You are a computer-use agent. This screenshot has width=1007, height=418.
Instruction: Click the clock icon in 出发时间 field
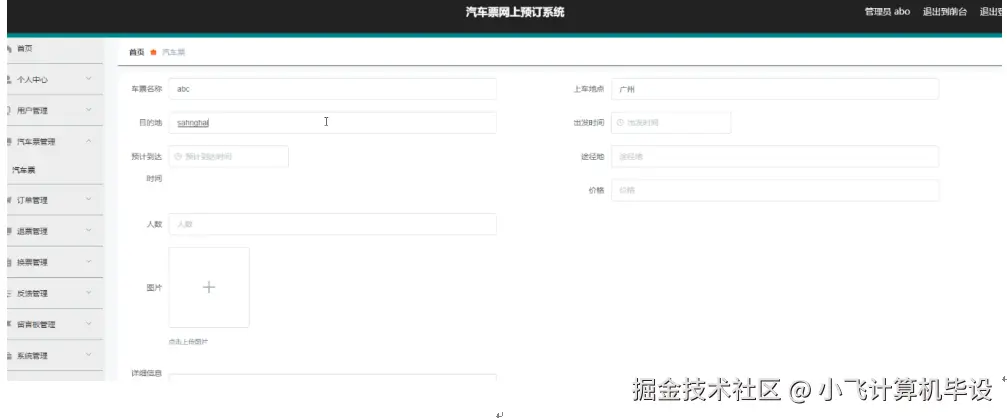coord(620,123)
